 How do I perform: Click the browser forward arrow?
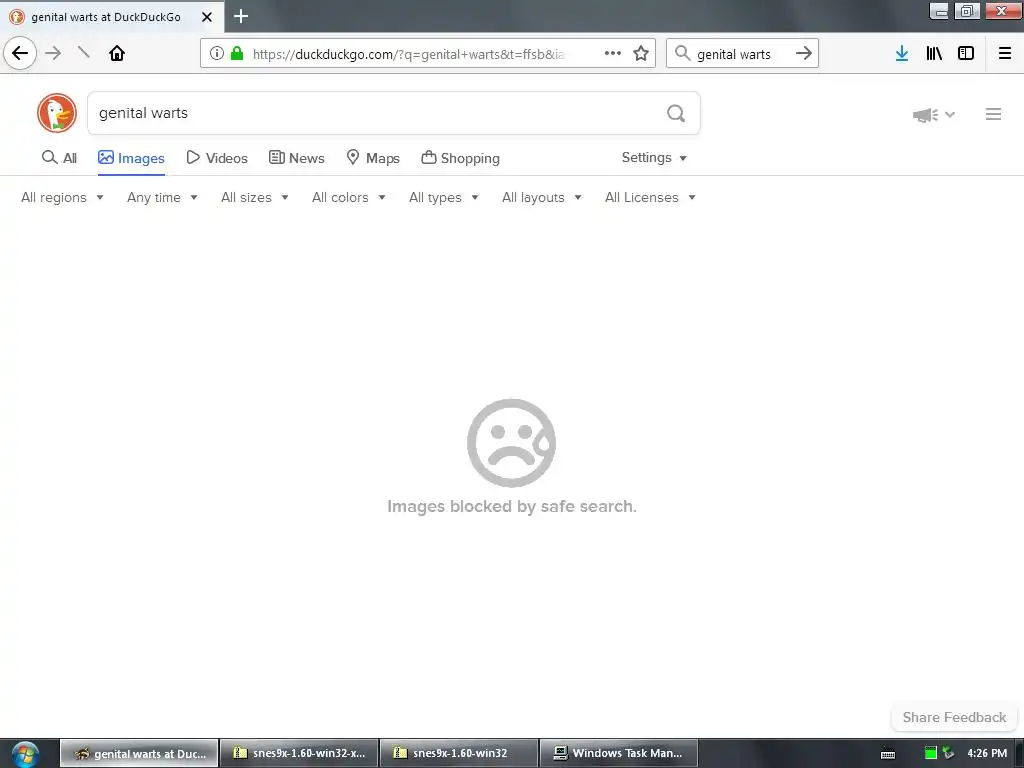click(53, 53)
